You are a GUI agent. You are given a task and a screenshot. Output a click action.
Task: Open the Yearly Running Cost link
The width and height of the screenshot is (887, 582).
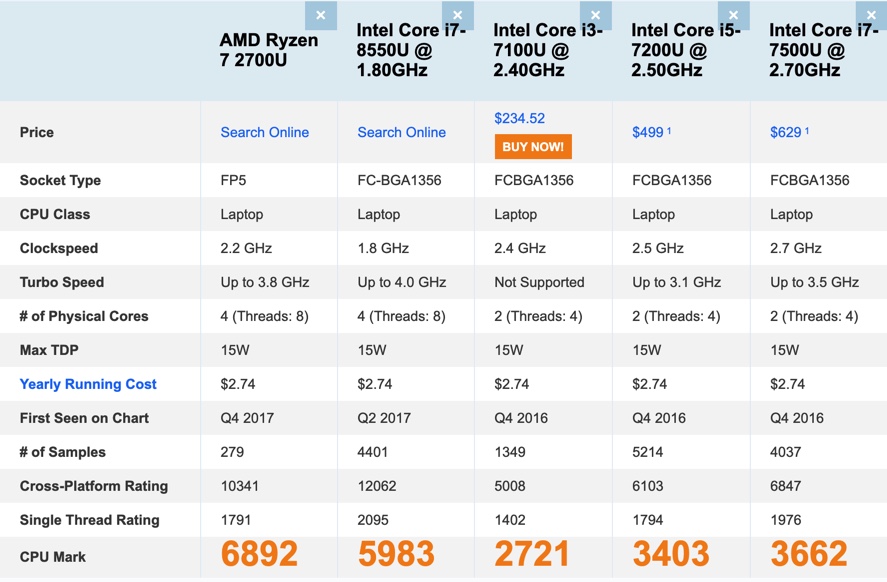pos(88,384)
